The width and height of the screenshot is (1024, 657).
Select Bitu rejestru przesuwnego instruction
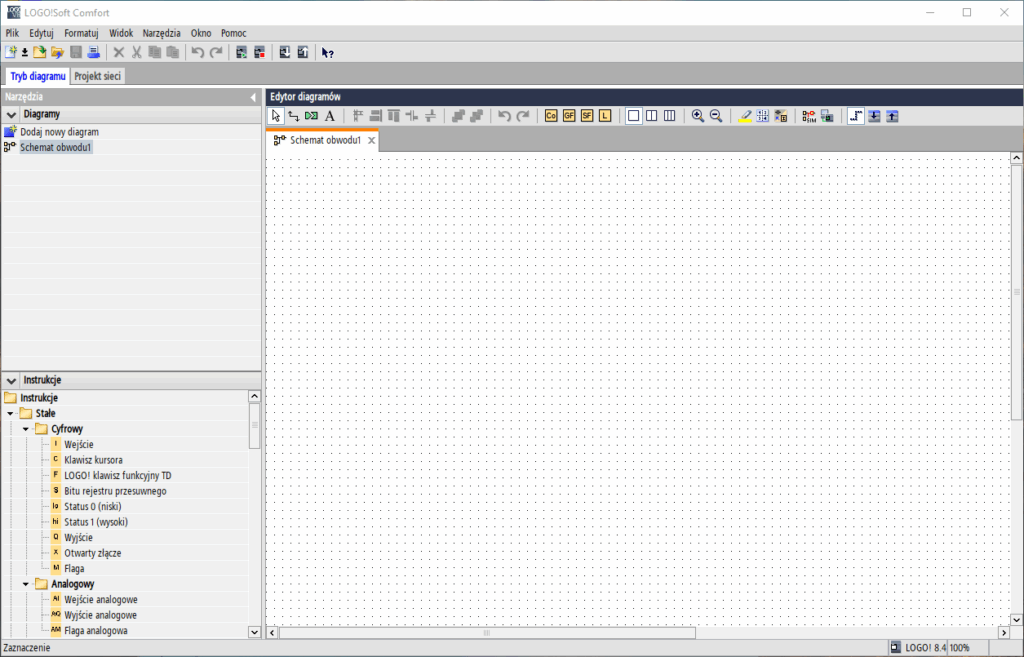(115, 491)
